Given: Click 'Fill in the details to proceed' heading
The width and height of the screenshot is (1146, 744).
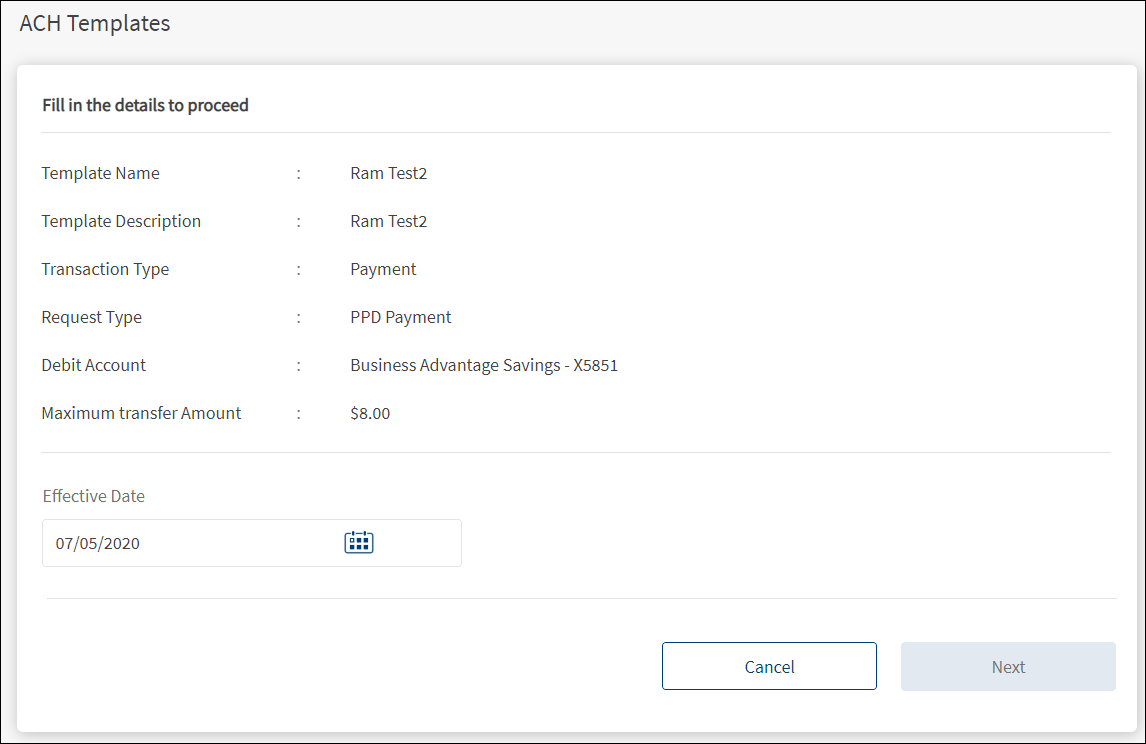Looking at the screenshot, I should pos(145,105).
